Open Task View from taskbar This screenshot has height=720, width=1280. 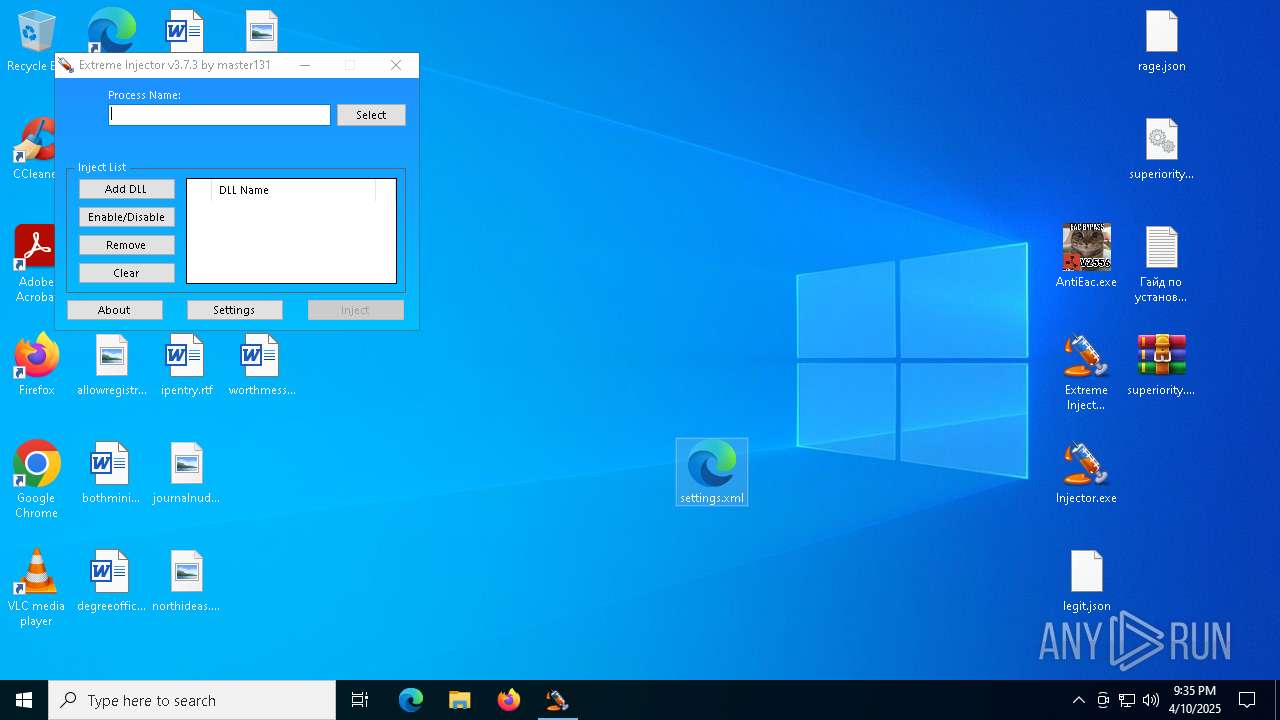tap(360, 700)
